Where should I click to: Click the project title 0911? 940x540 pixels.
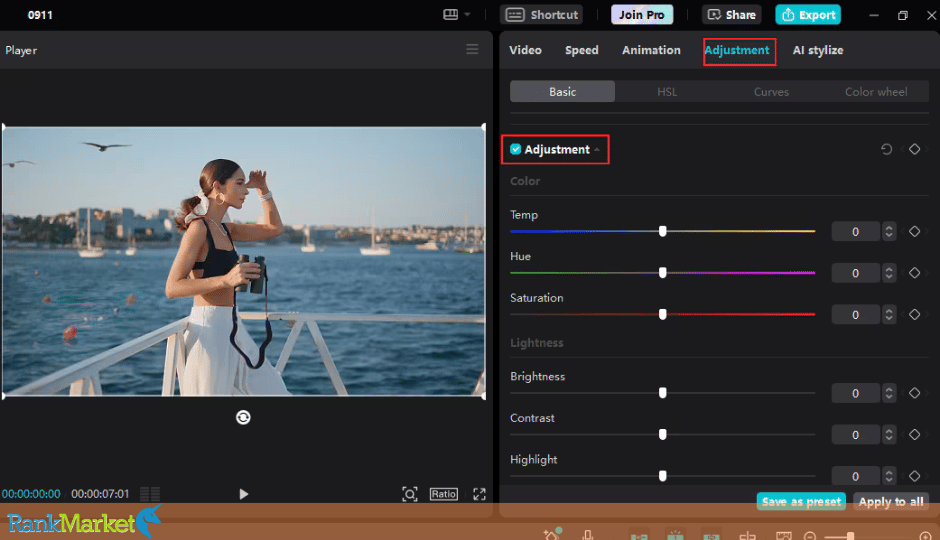point(40,15)
